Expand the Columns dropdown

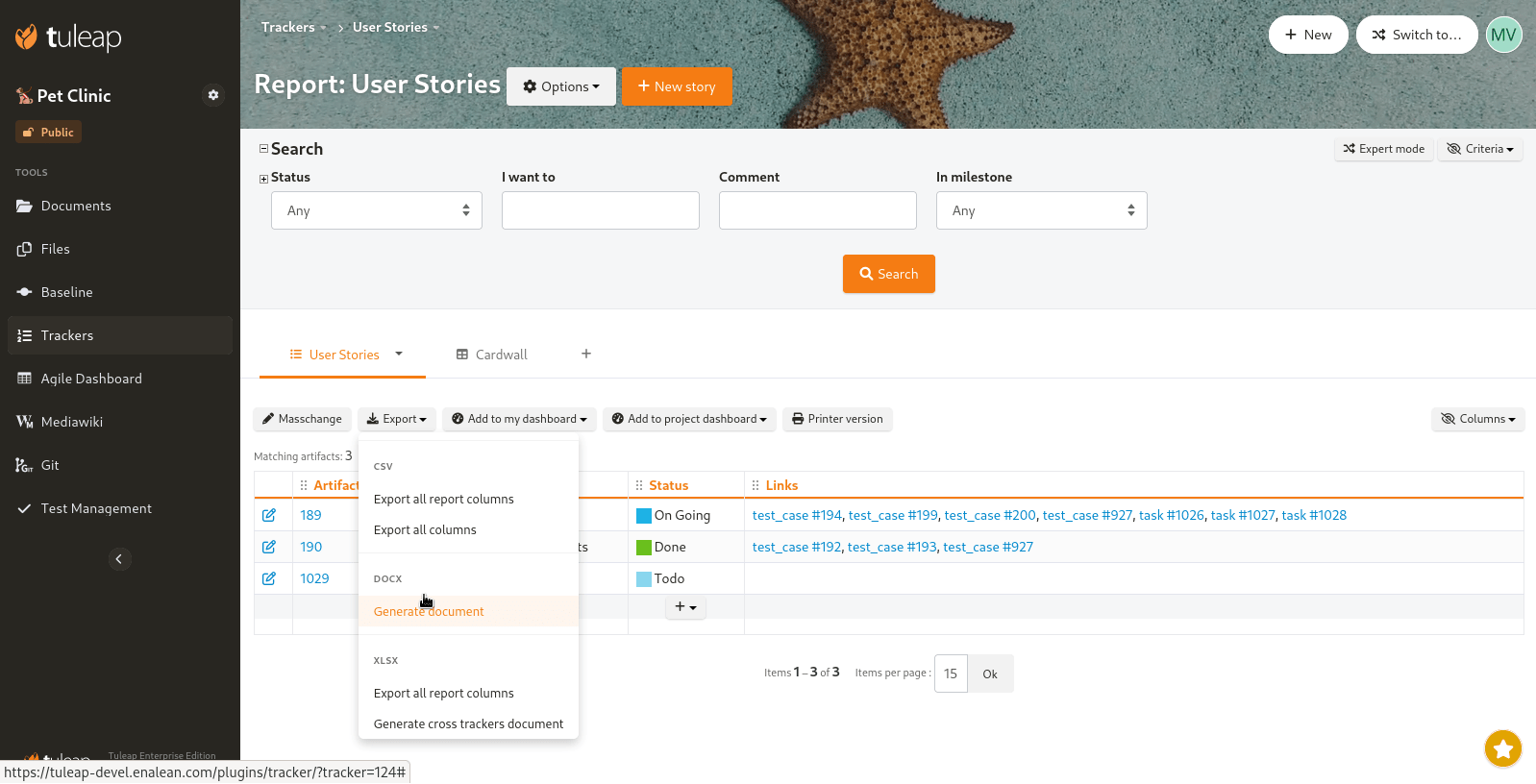point(1477,419)
